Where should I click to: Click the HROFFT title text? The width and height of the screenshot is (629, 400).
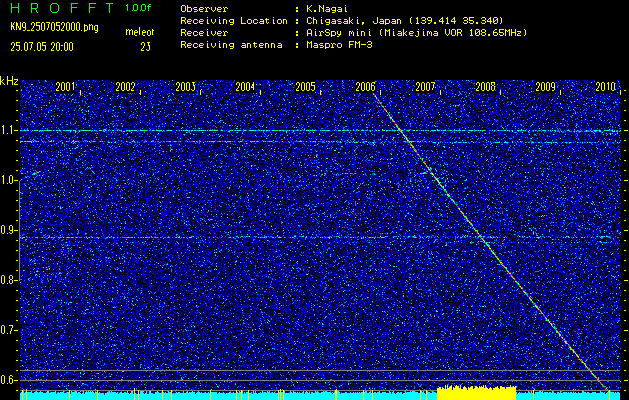click(x=62, y=8)
